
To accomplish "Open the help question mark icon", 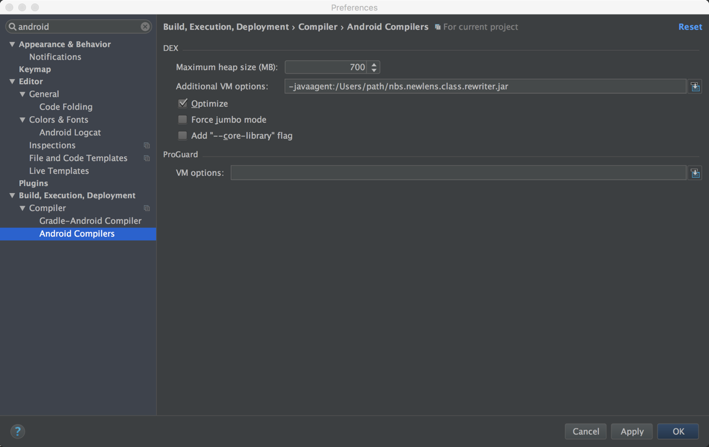I will coord(17,431).
